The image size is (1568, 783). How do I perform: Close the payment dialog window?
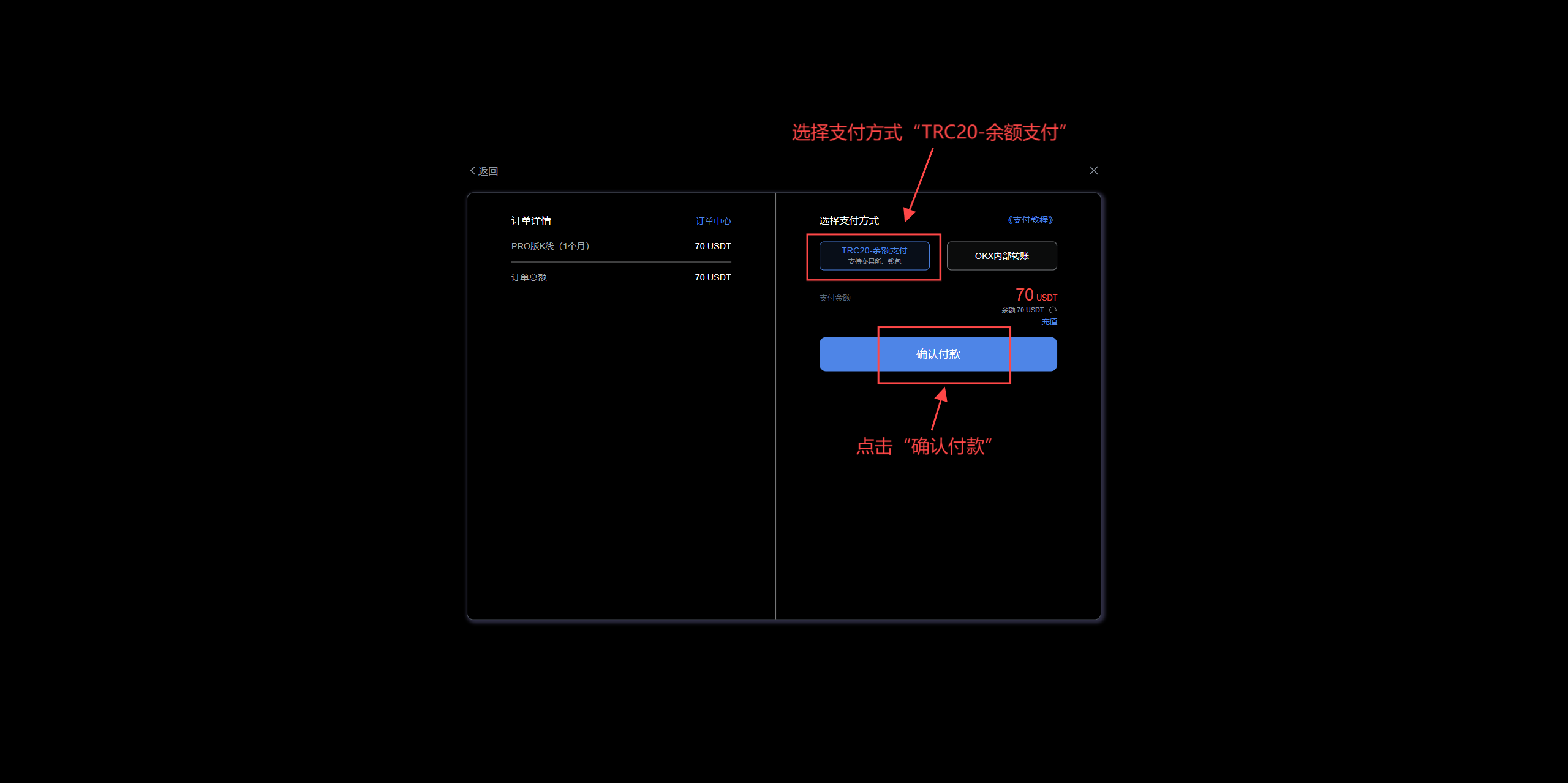click(1093, 170)
